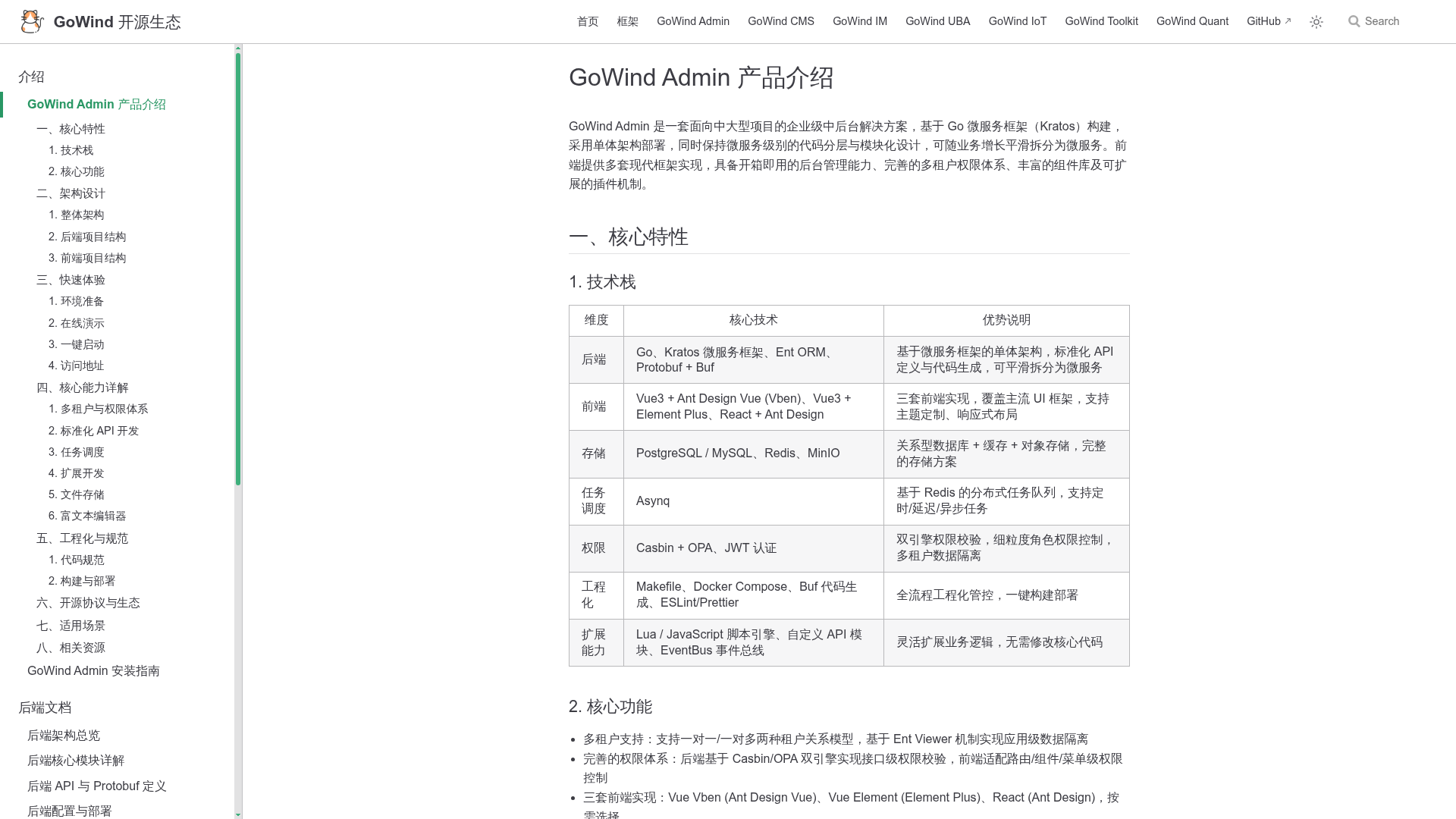Viewport: 1456px width, 819px height.
Task: Open 2. 在线演示 sidebar link
Action: (76, 323)
